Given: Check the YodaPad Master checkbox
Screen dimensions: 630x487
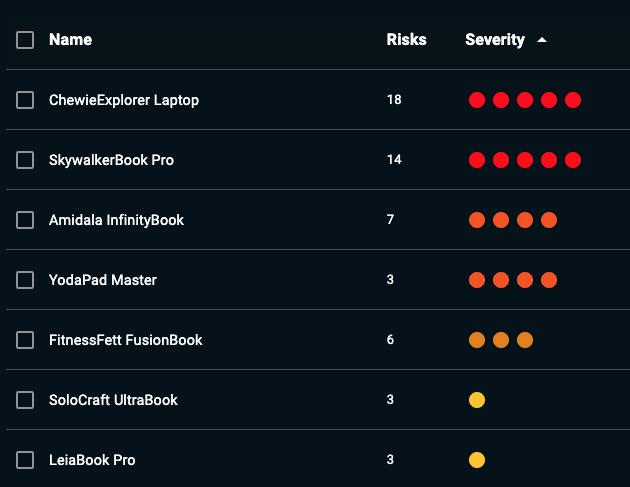Looking at the screenshot, I should (25, 280).
